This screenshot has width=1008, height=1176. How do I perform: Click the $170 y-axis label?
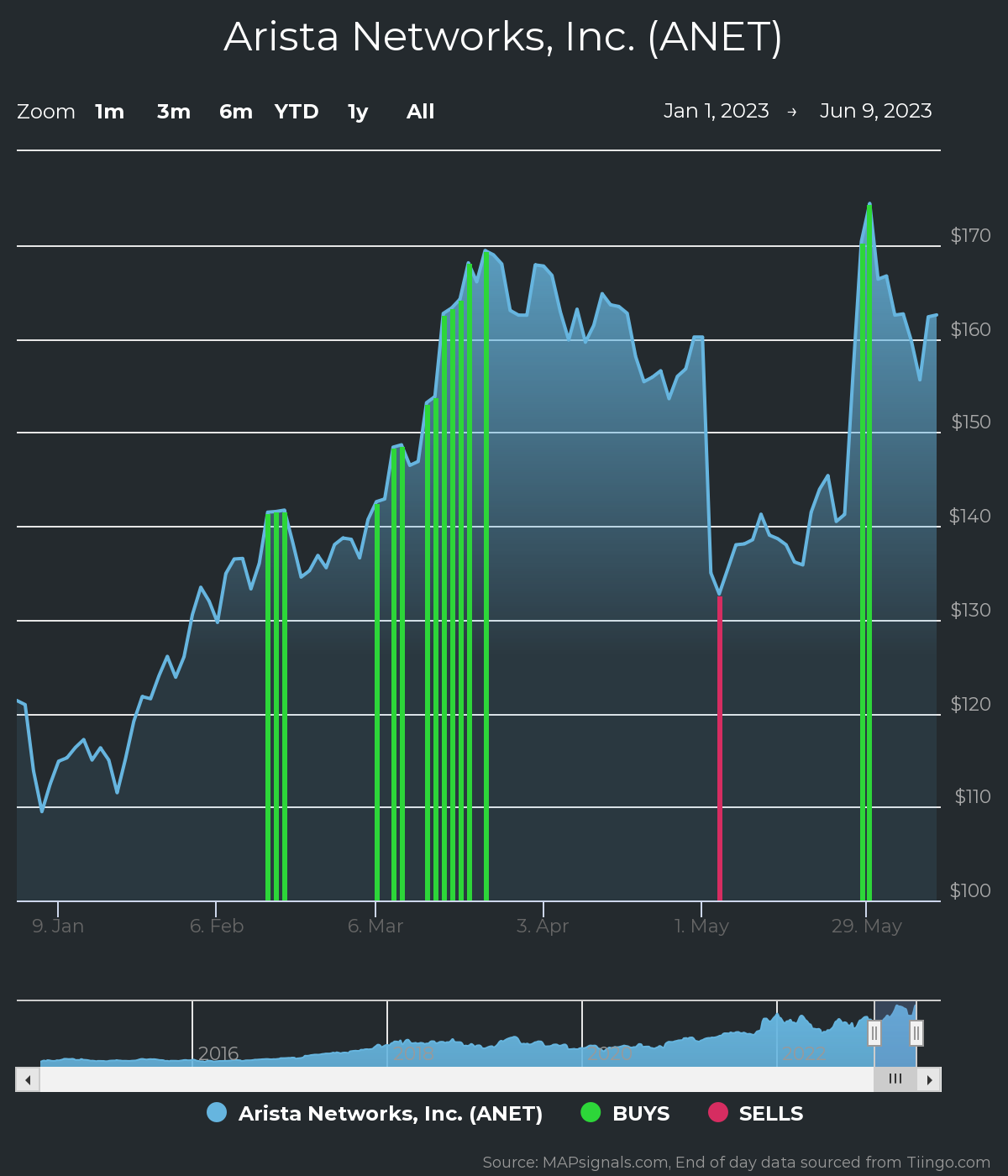(970, 235)
